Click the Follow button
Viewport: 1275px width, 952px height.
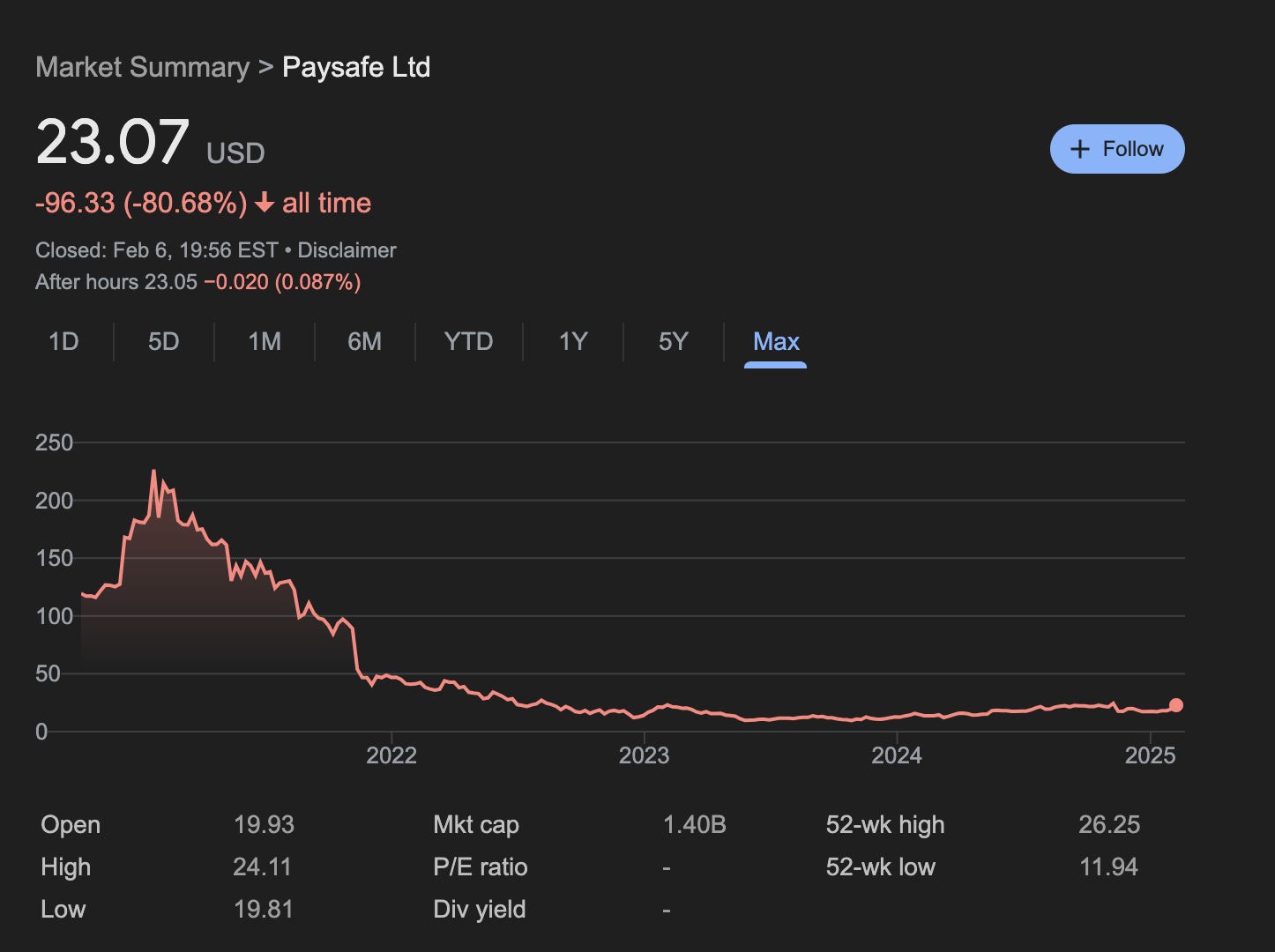pos(1117,149)
